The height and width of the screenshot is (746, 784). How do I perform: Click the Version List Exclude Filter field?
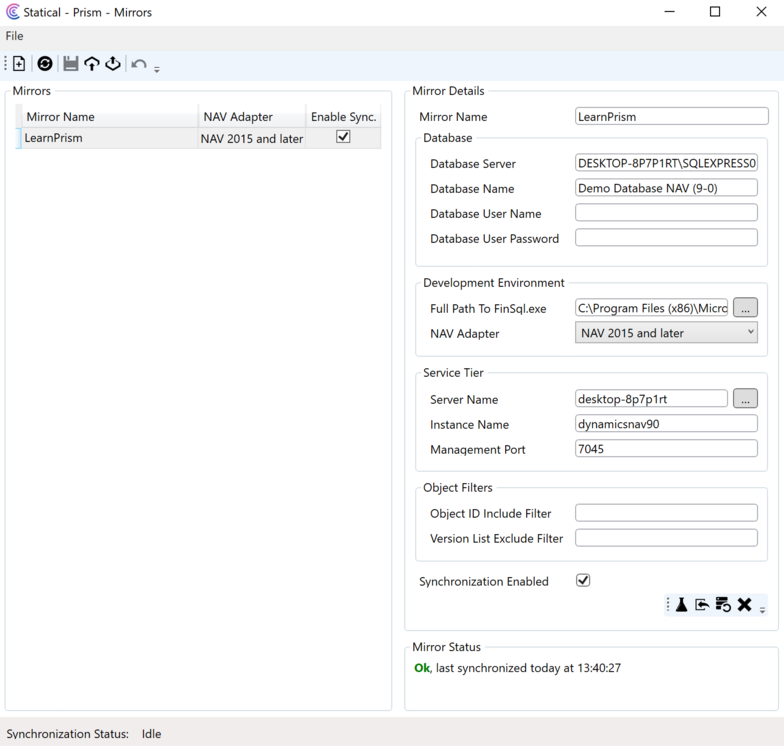[x=666, y=538]
